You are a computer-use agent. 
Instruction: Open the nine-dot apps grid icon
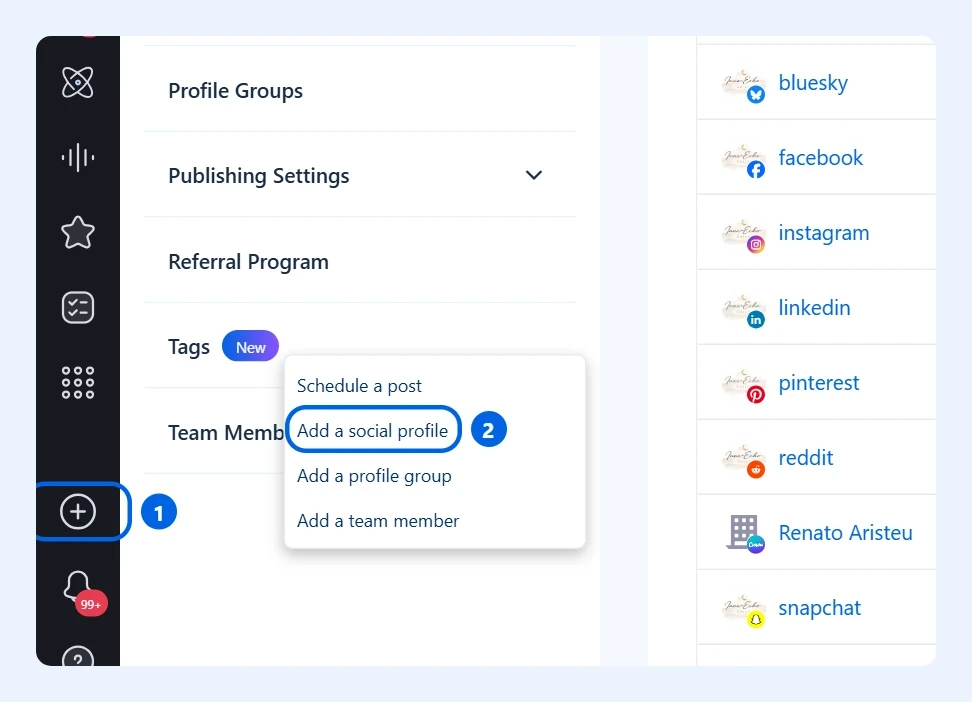[77, 382]
